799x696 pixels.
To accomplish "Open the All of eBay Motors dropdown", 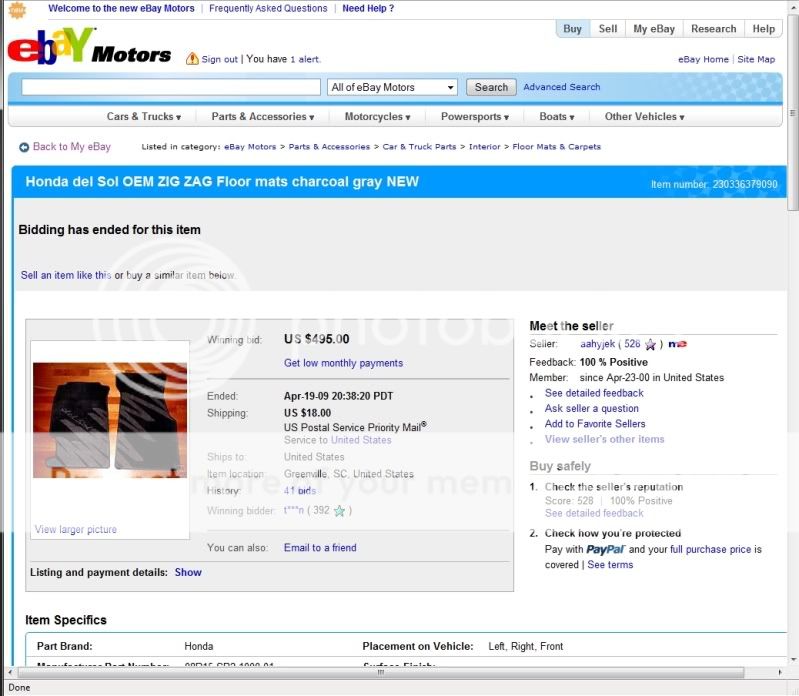I will (392, 88).
